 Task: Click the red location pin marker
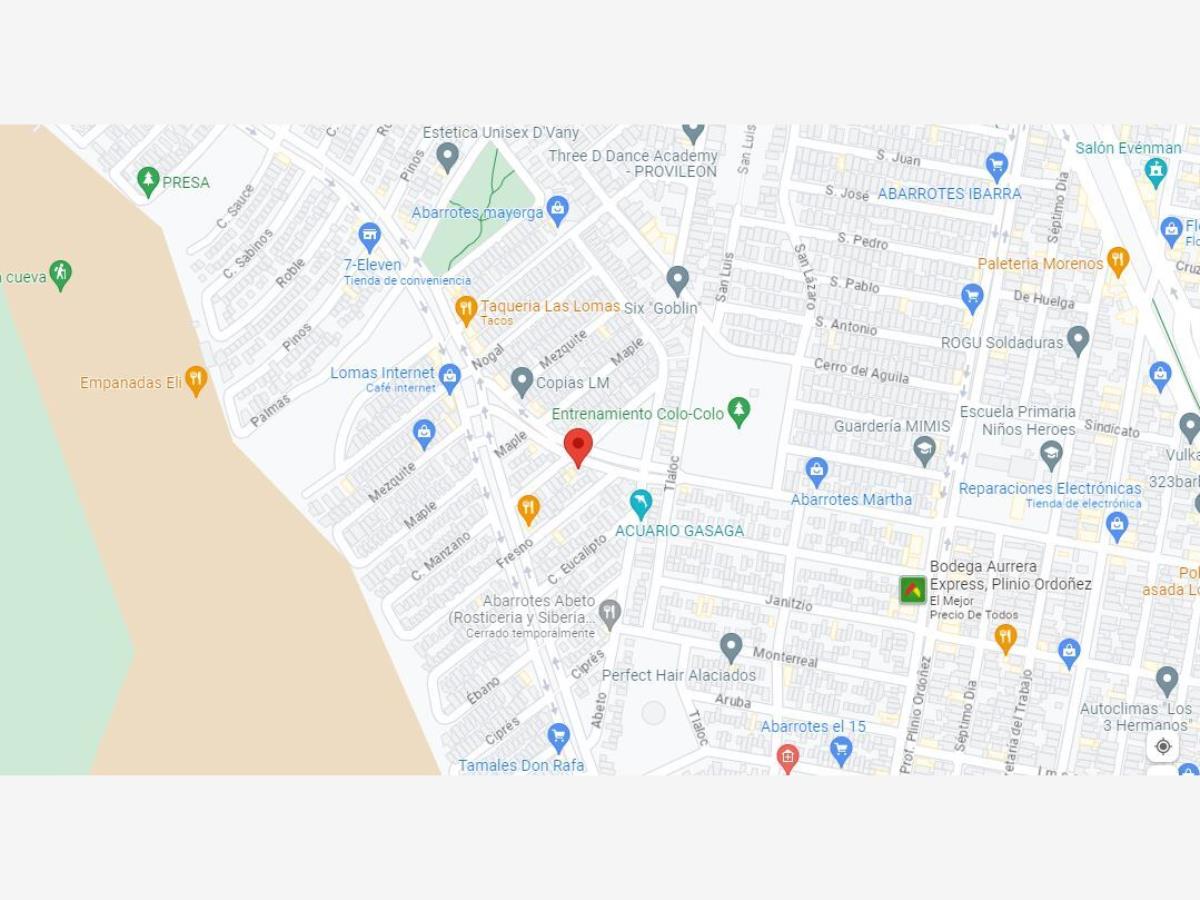coord(578,447)
